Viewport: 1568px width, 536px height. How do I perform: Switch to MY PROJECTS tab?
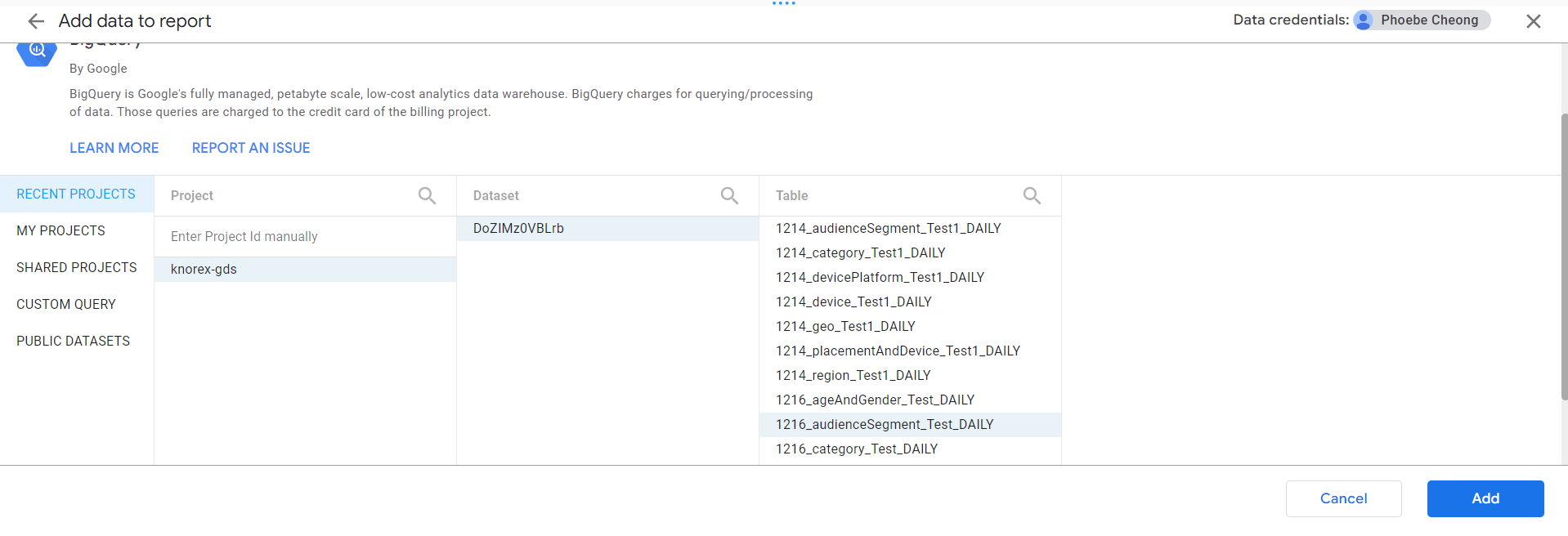[x=61, y=230]
